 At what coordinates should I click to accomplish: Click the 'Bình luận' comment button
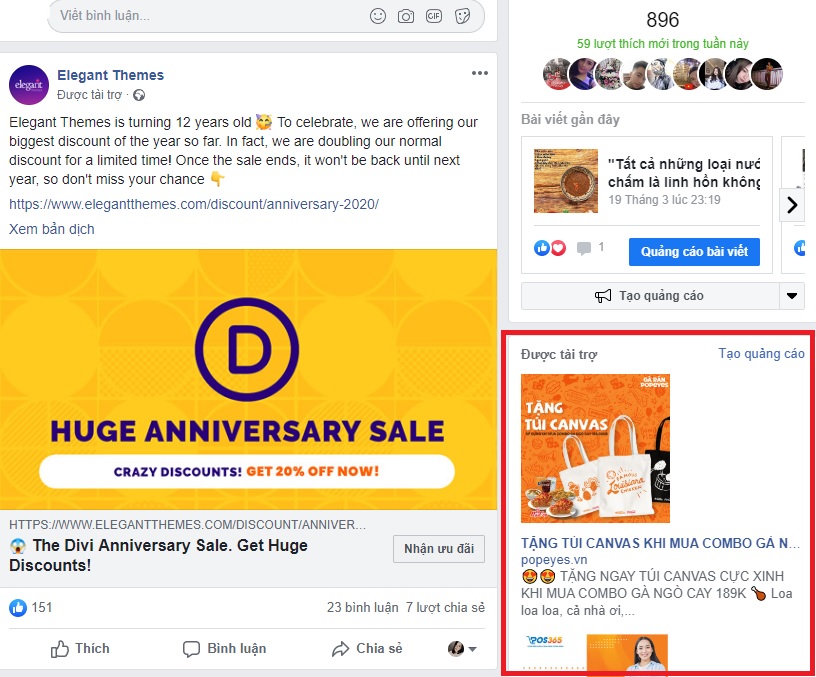(x=224, y=649)
